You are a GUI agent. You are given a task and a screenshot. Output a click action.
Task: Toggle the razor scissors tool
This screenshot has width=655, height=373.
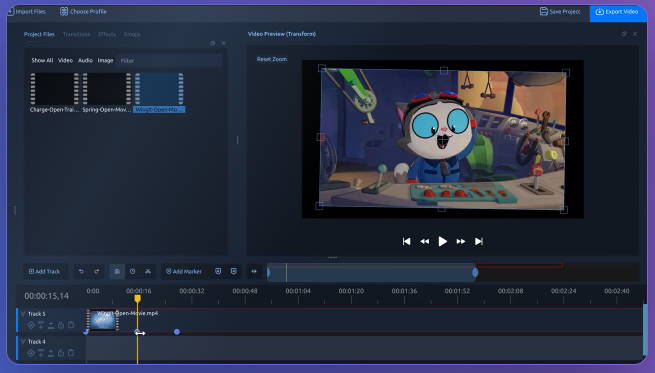click(x=148, y=272)
